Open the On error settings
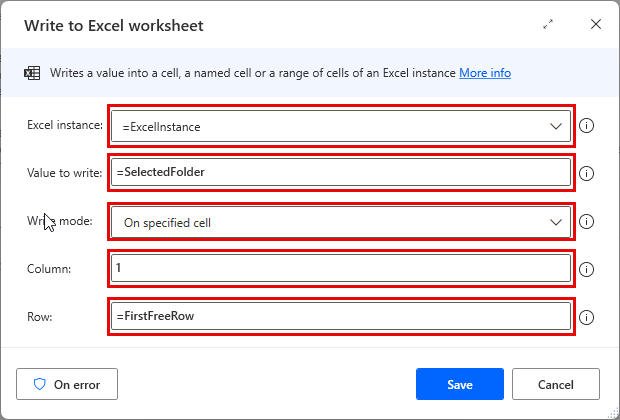The image size is (620, 420). pos(66,383)
